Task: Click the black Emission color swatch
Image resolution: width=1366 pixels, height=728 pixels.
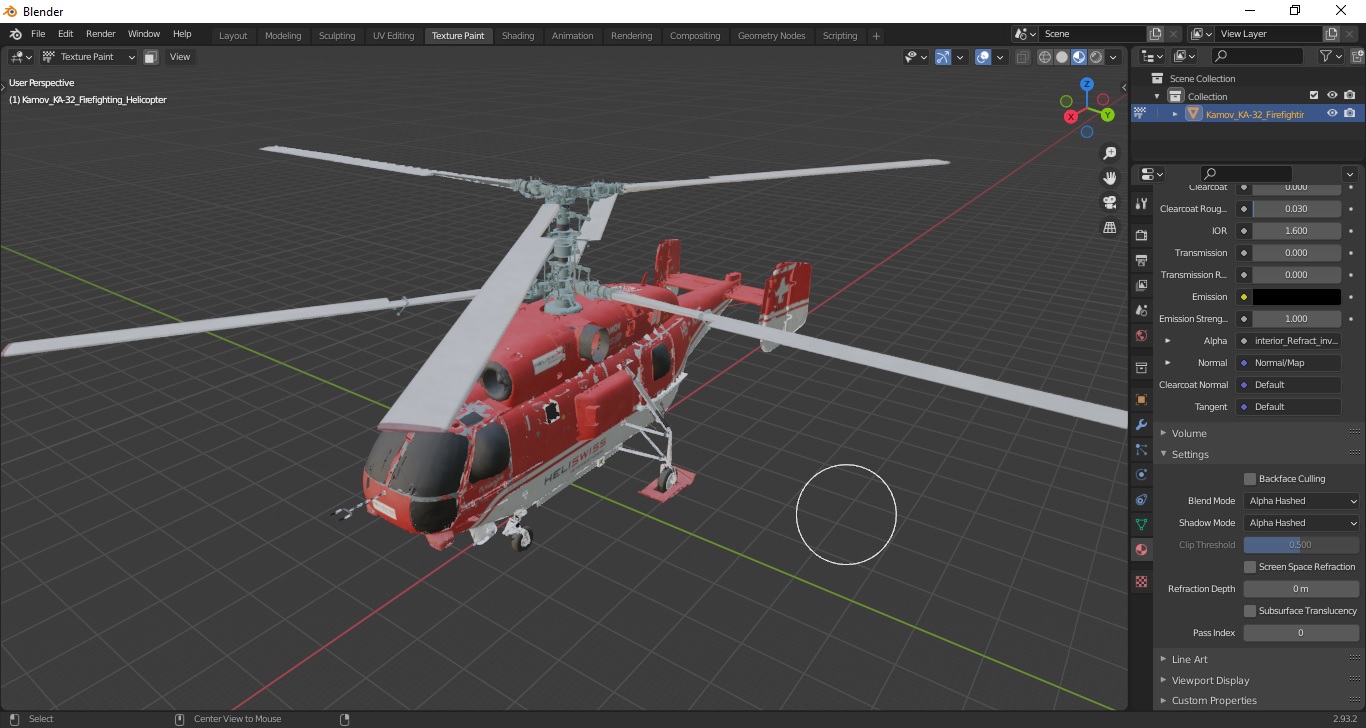Action: click(1297, 297)
